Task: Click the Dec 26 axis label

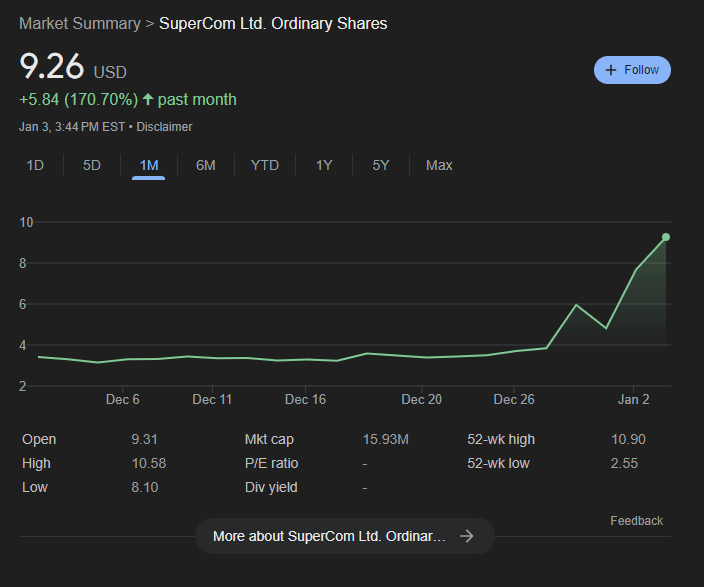Action: (514, 399)
